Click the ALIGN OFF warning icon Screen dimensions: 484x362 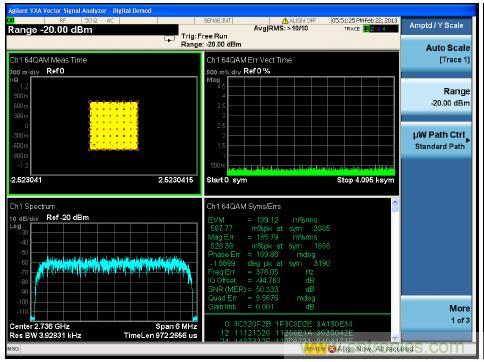[285, 21]
